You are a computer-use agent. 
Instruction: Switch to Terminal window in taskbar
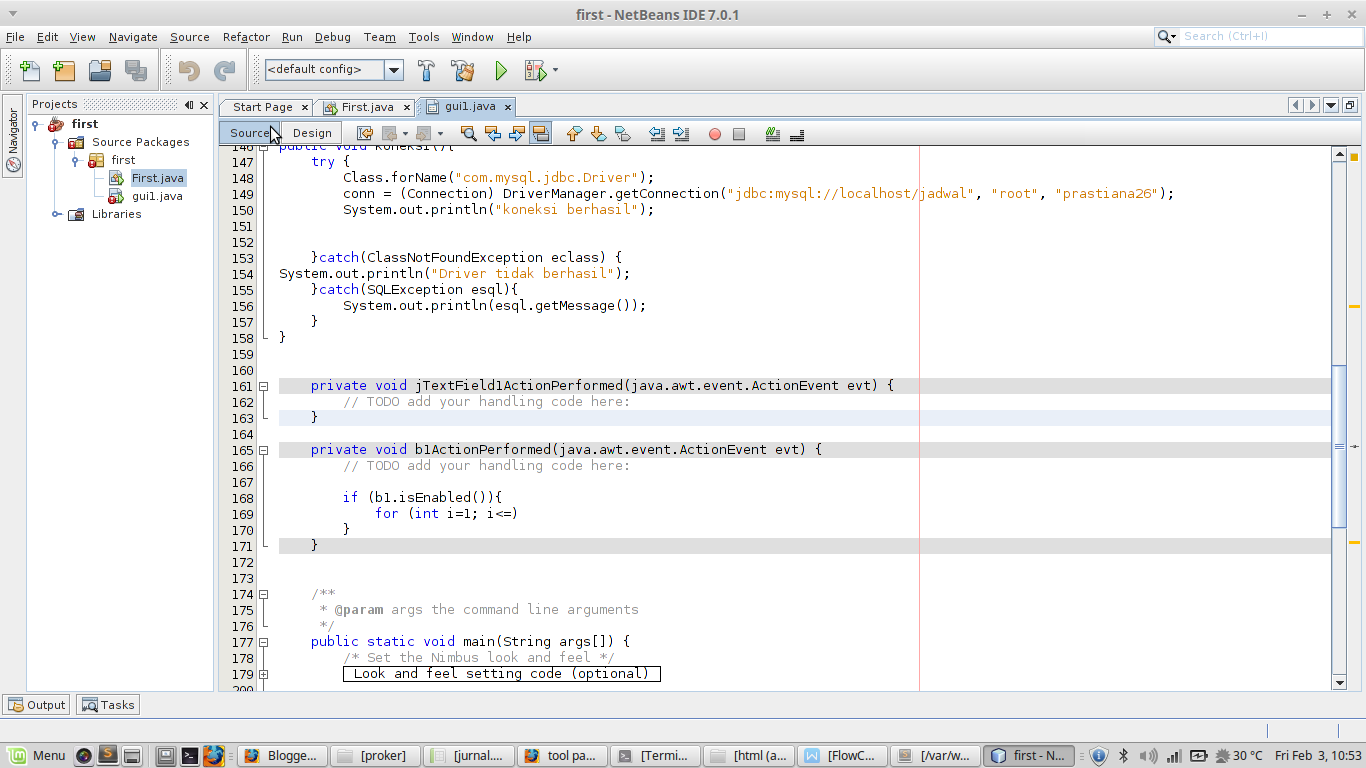pyautogui.click(x=654, y=755)
